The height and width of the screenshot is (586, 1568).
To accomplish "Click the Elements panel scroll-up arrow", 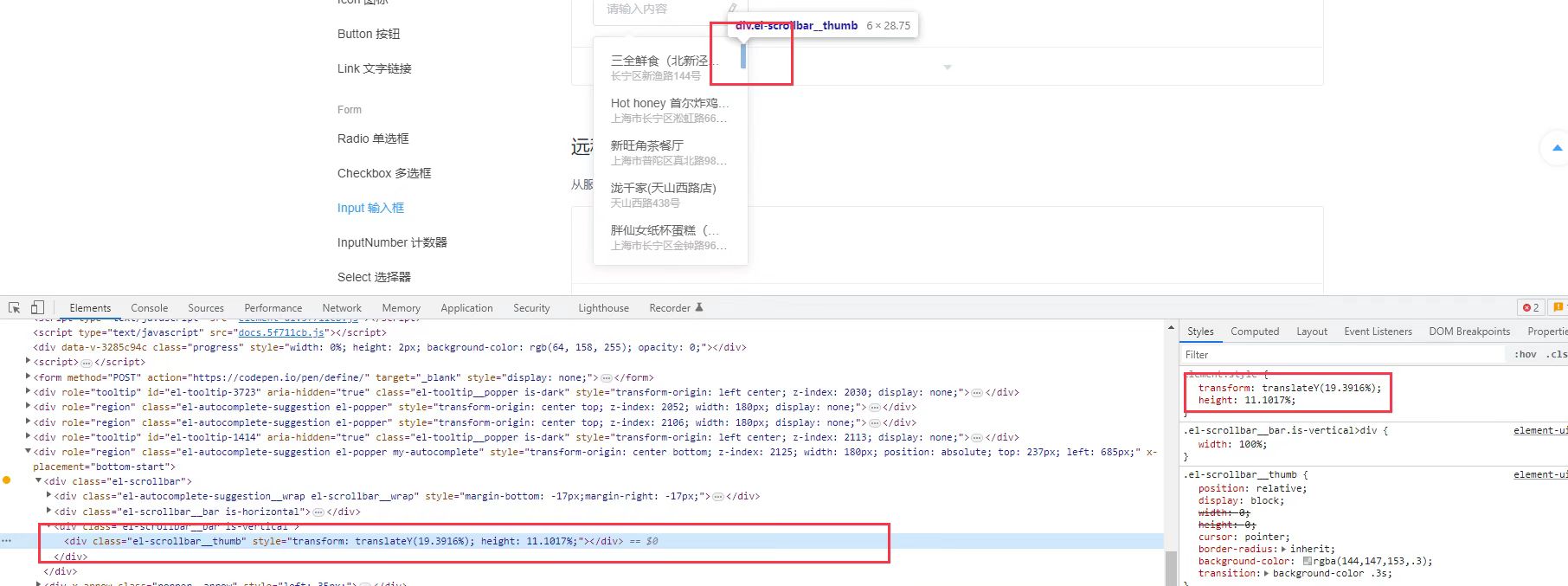I will coord(1172,329).
